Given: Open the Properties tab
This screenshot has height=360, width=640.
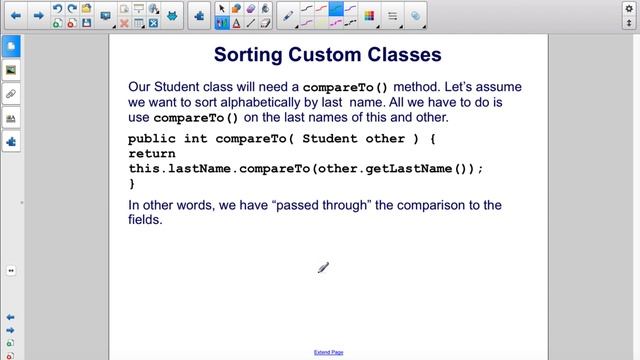Looking at the screenshot, I should coord(11,118).
